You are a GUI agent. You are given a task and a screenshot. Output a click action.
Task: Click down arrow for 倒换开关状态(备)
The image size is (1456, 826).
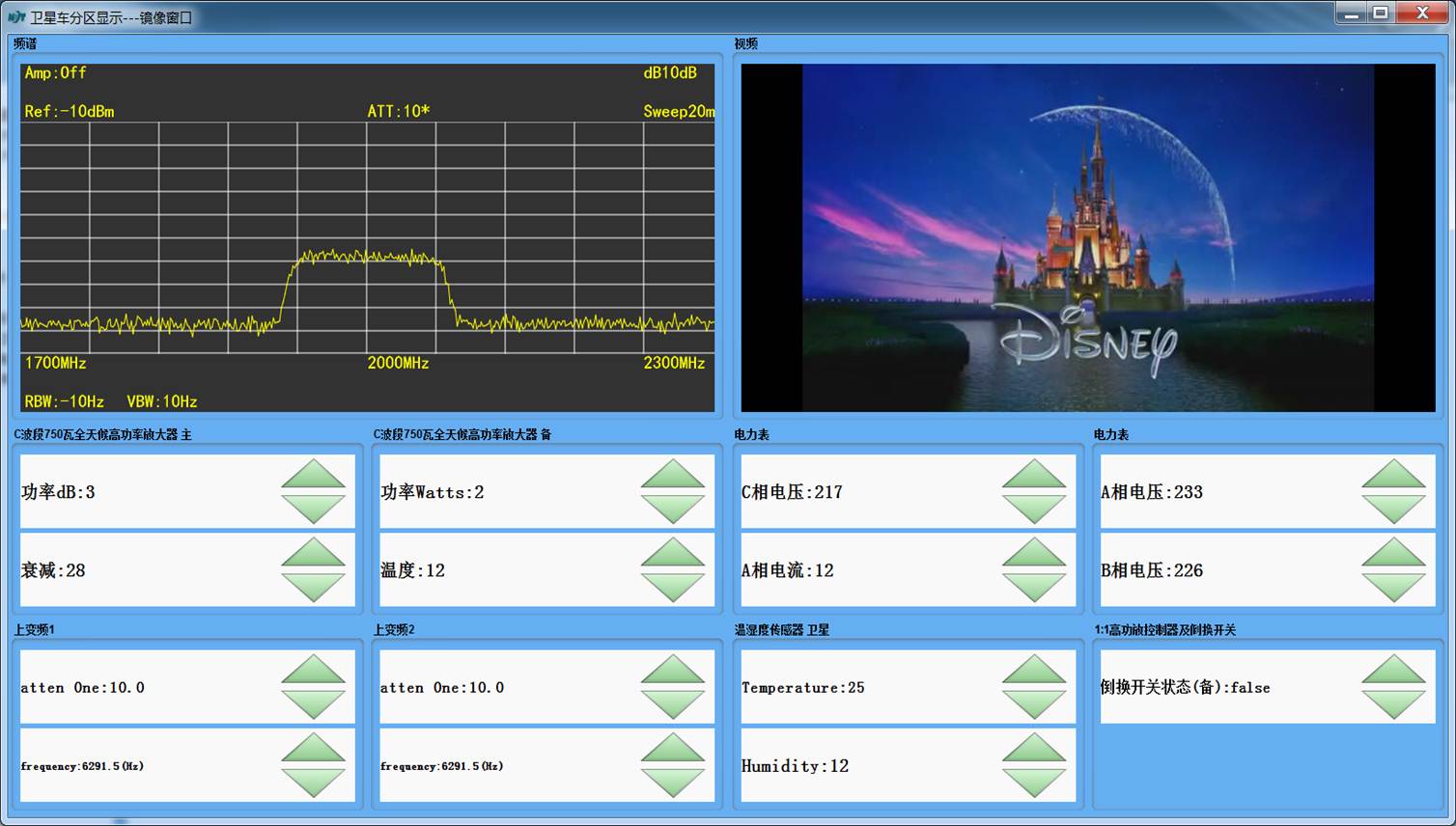click(1393, 704)
